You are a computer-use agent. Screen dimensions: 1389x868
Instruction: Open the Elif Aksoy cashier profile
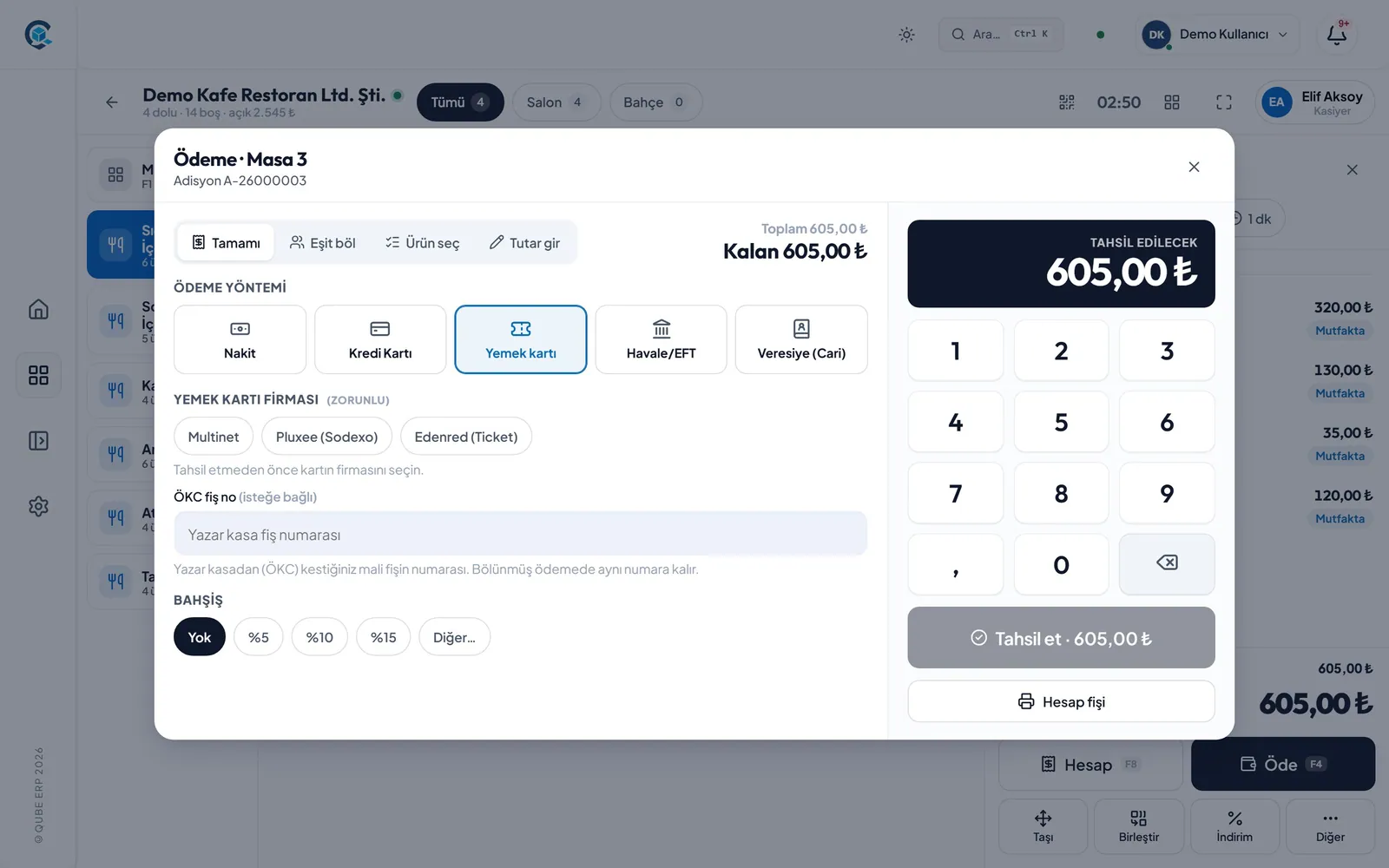pos(1315,102)
